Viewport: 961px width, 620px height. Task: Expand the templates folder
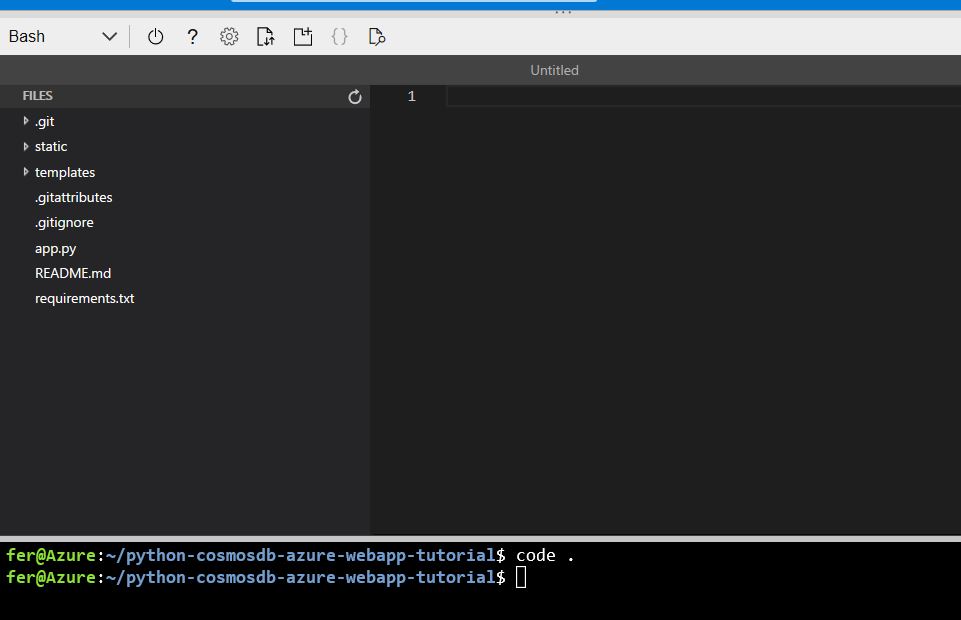(x=26, y=172)
